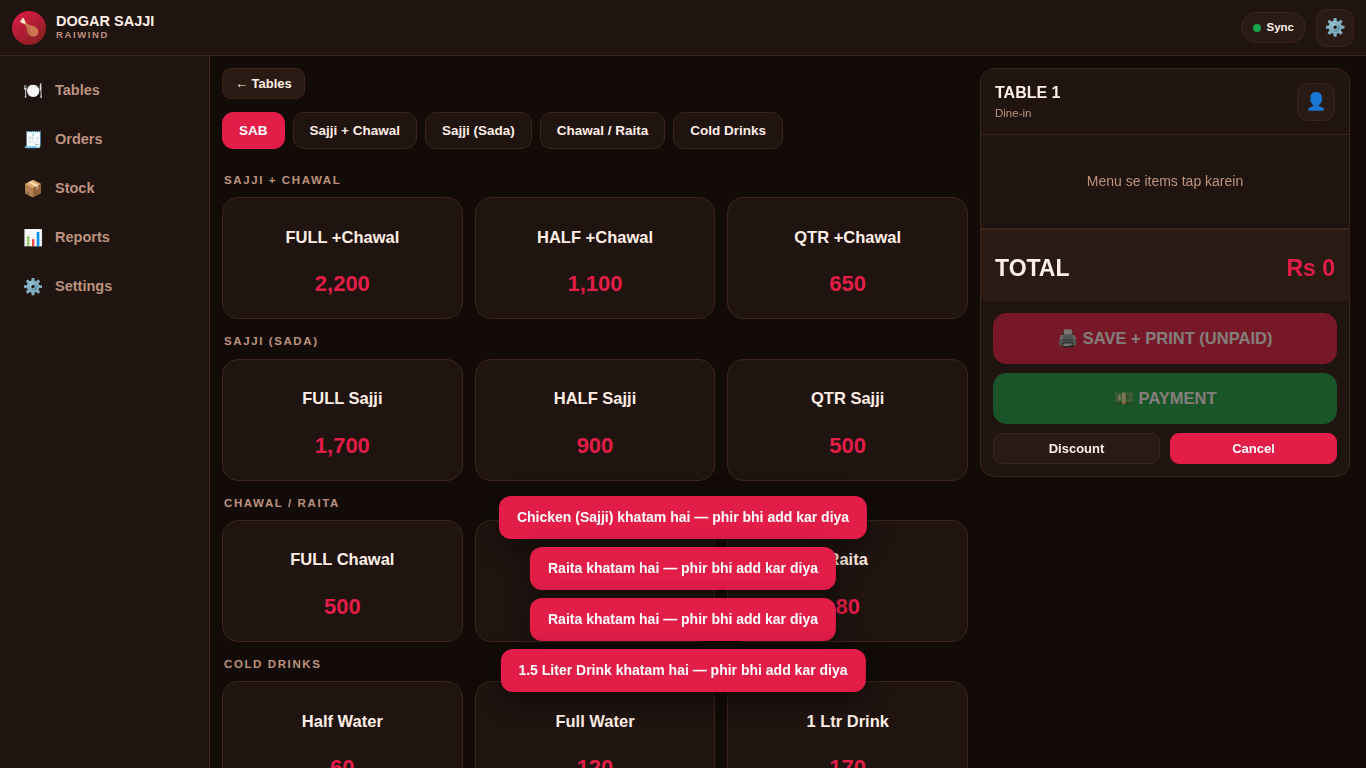Click the Sync status button

pyautogui.click(x=1273, y=27)
